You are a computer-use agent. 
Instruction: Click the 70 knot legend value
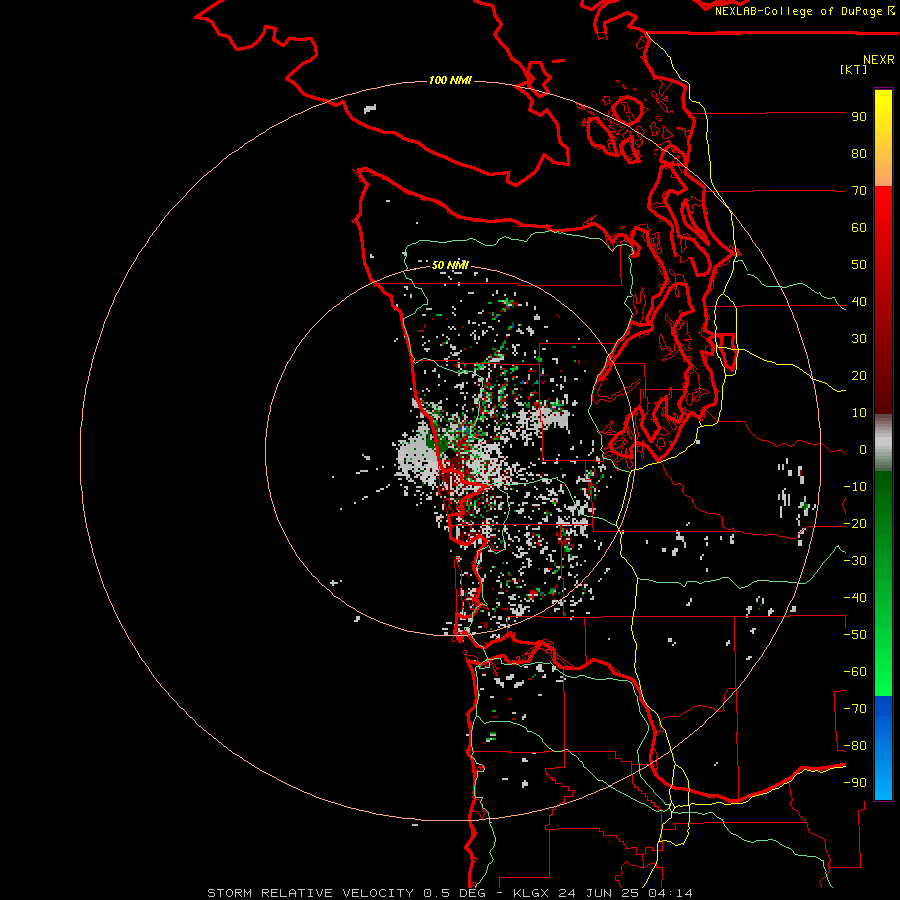click(859, 191)
